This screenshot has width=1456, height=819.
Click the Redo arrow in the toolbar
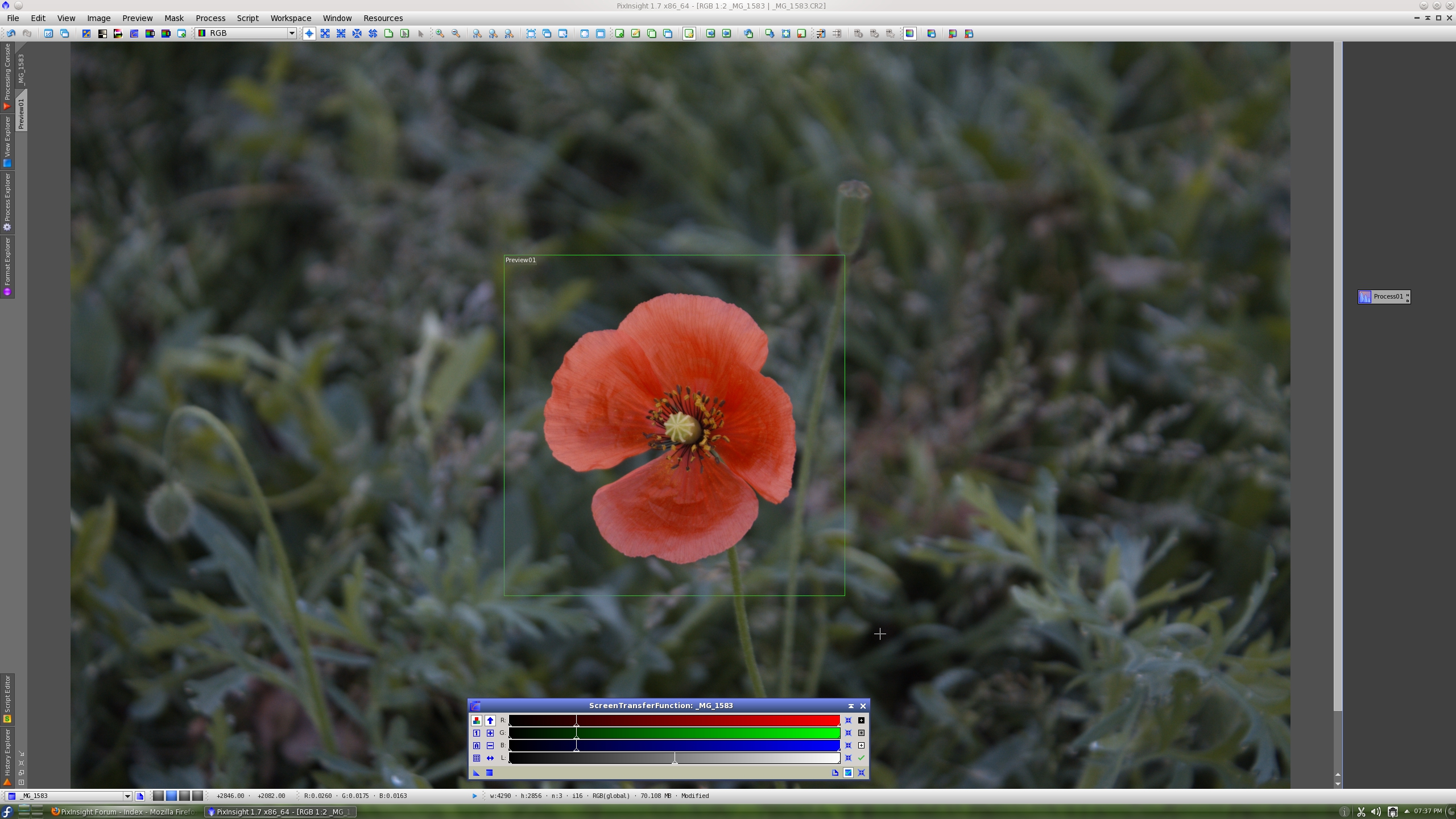point(27,34)
